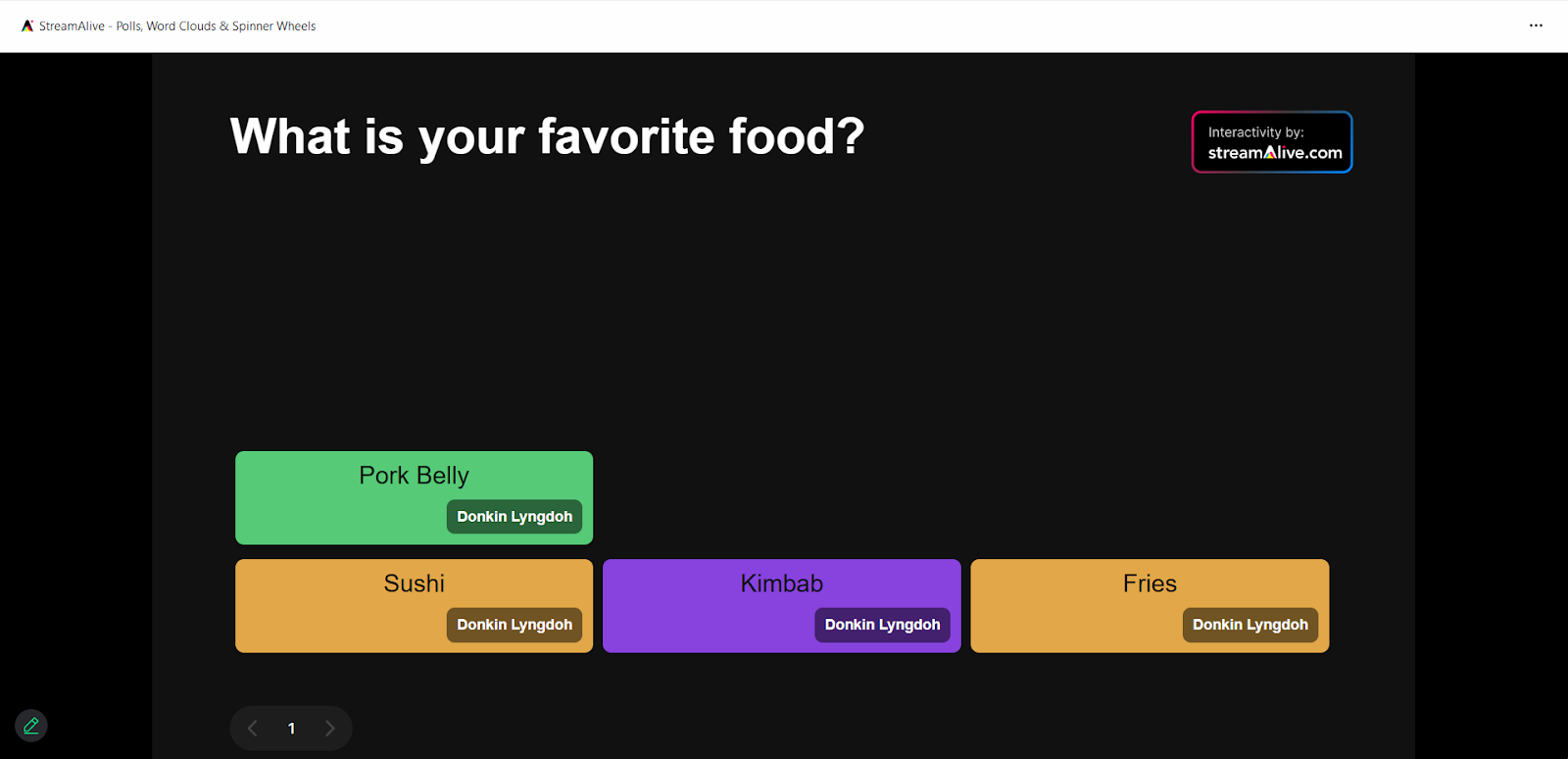Click the 'What is your favorite food?' heading
1568x759 pixels.
(547, 137)
